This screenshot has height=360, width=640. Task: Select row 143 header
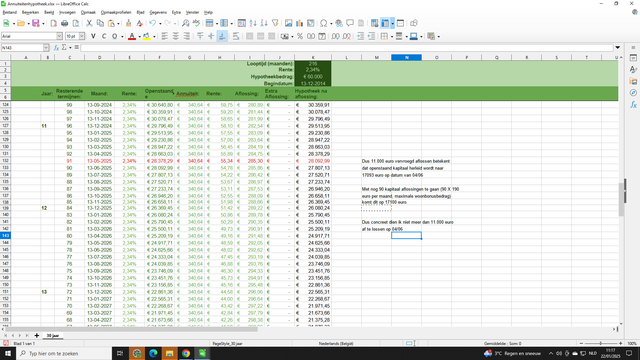(5, 236)
